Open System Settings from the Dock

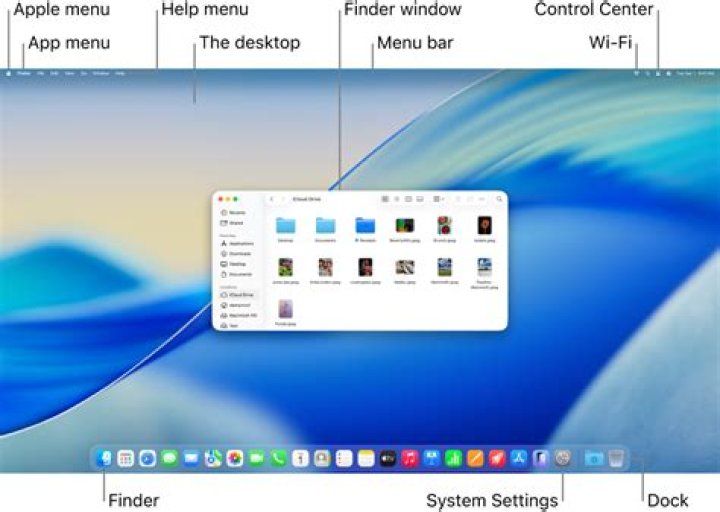pyautogui.click(x=563, y=458)
